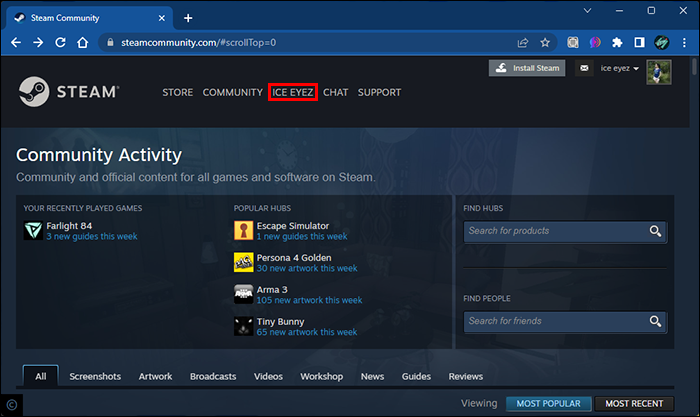Viewport: 700px width, 417px height.
Task: Open 1 new guides this week link
Action: 302,237
